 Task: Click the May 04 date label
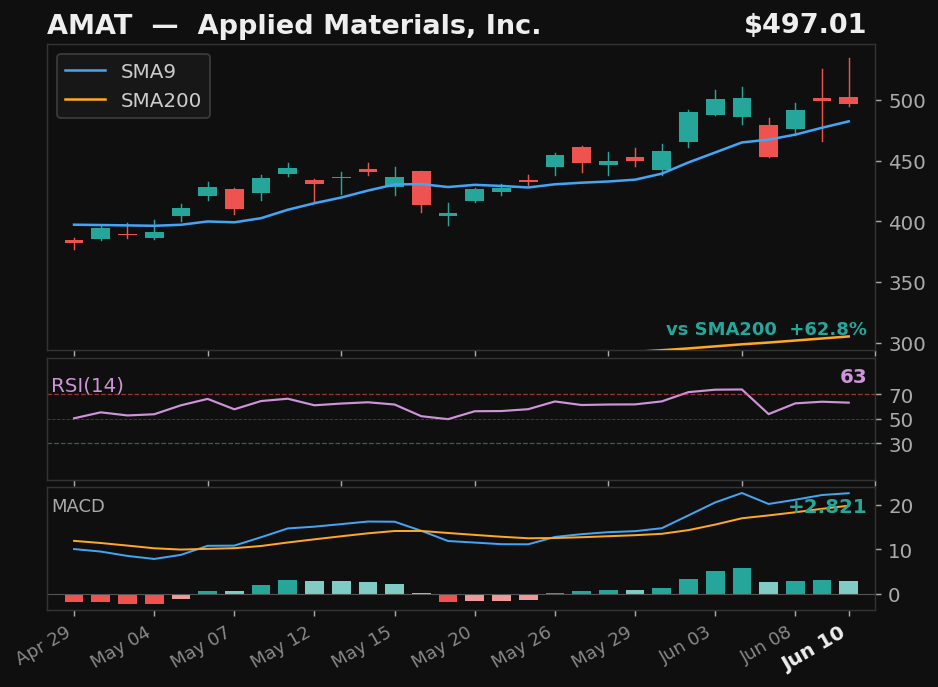(122, 647)
